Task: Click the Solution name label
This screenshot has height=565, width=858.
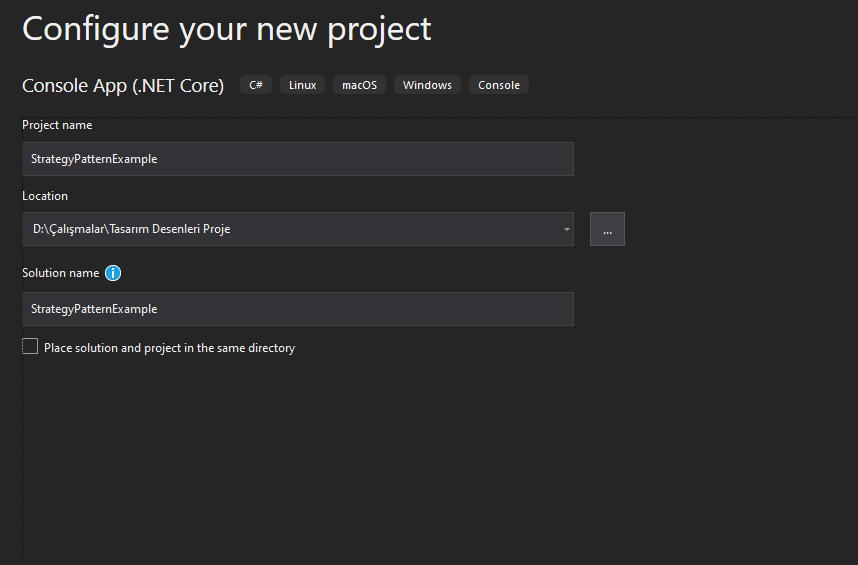Action: [x=61, y=273]
